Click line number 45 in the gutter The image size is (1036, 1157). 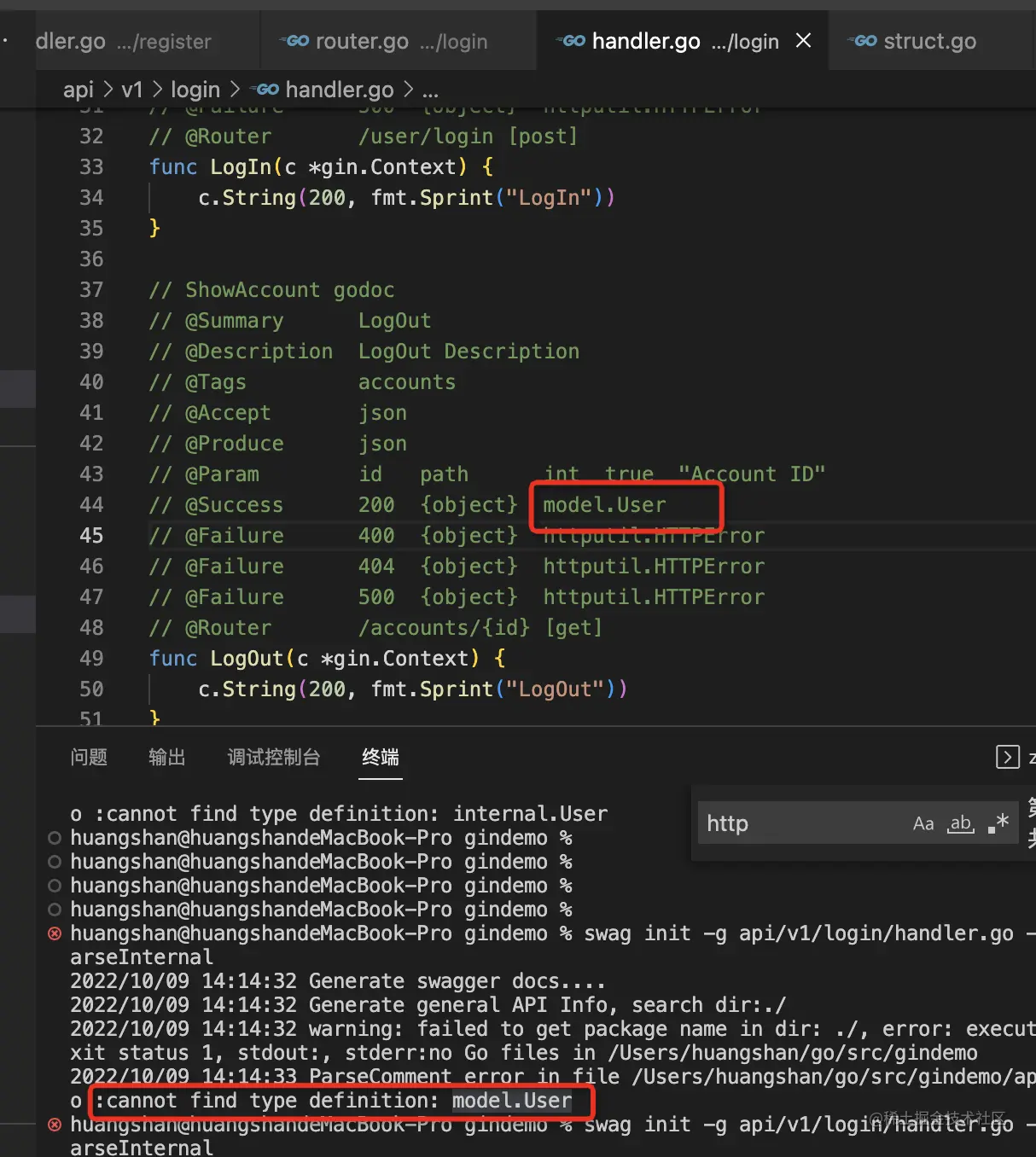coord(91,536)
